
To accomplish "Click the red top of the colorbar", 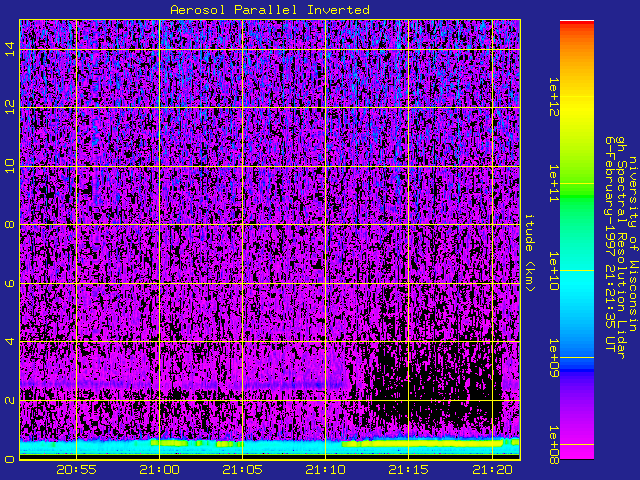I will coord(577,25).
